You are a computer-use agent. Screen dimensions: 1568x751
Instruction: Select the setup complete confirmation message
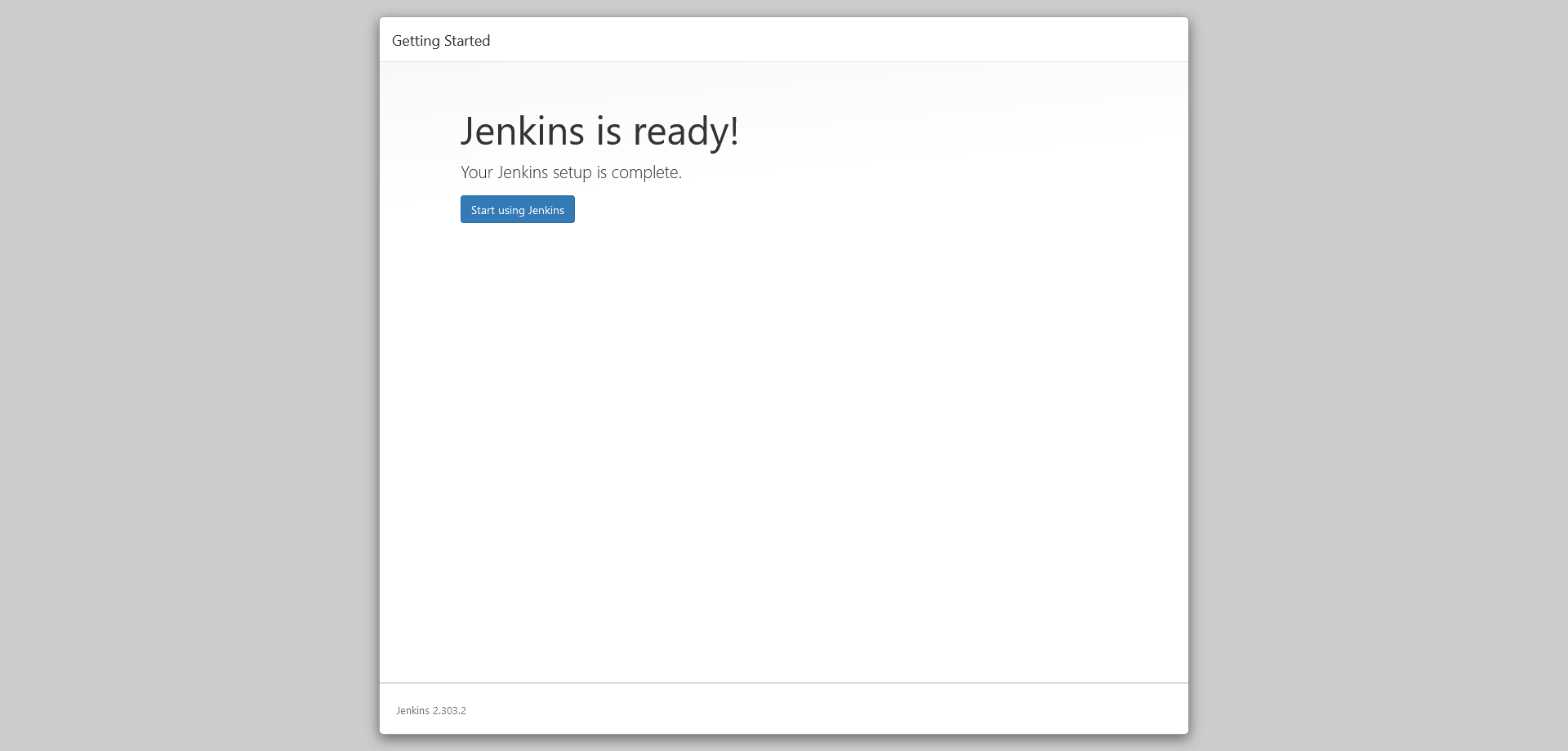571,172
